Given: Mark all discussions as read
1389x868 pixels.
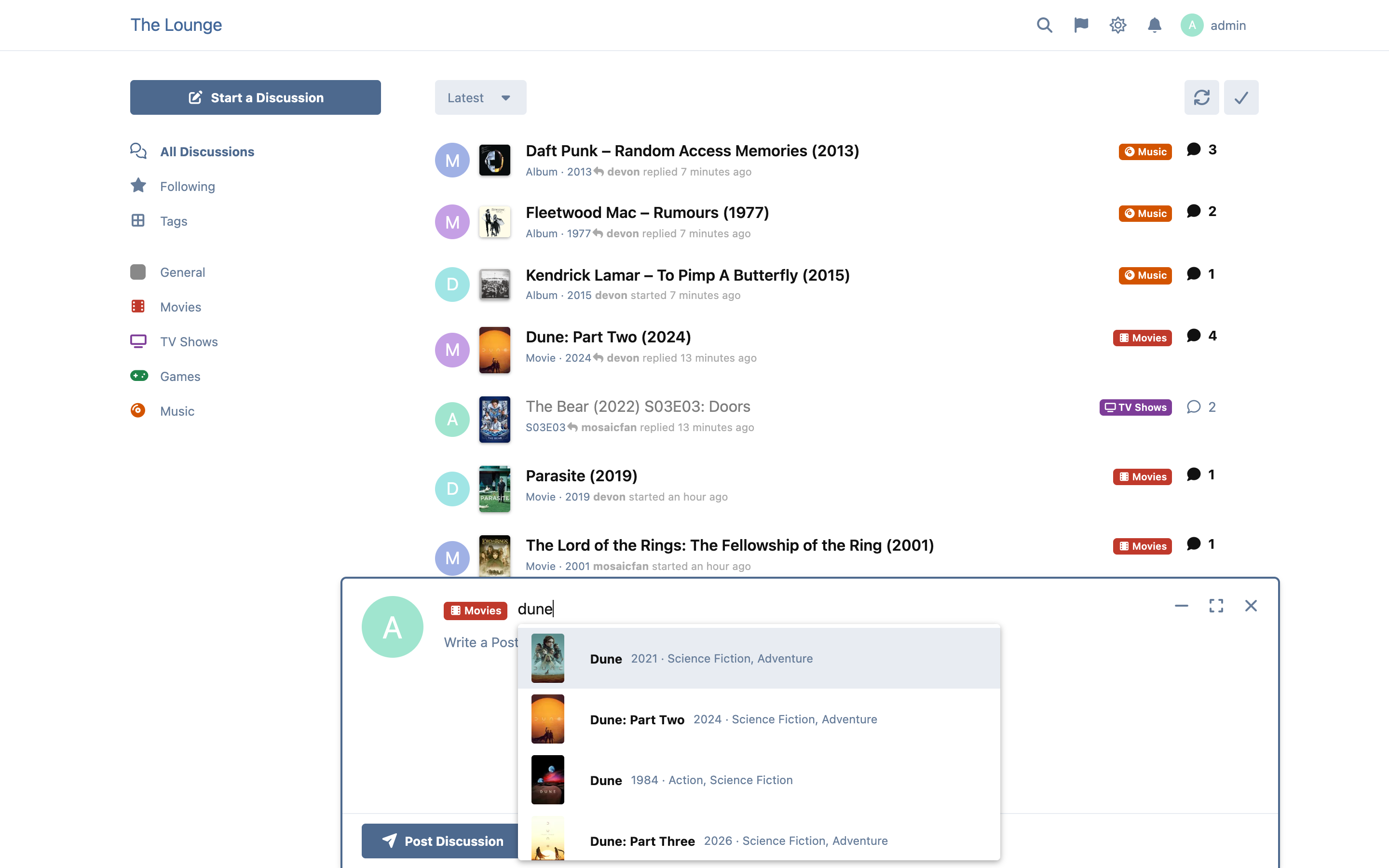Looking at the screenshot, I should pyautogui.click(x=1241, y=97).
